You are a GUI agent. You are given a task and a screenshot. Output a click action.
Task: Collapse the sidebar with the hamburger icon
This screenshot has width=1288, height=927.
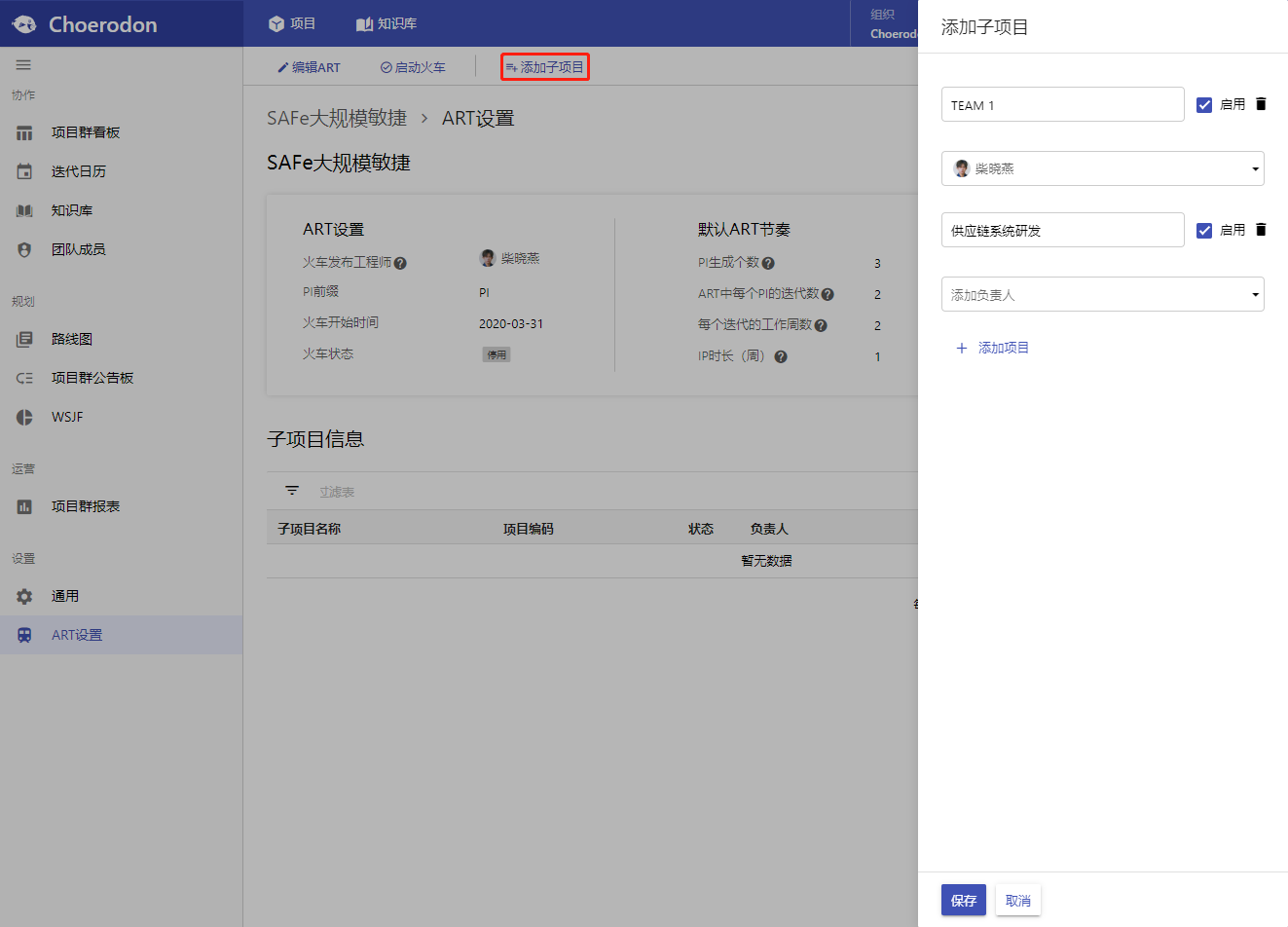[x=23, y=65]
